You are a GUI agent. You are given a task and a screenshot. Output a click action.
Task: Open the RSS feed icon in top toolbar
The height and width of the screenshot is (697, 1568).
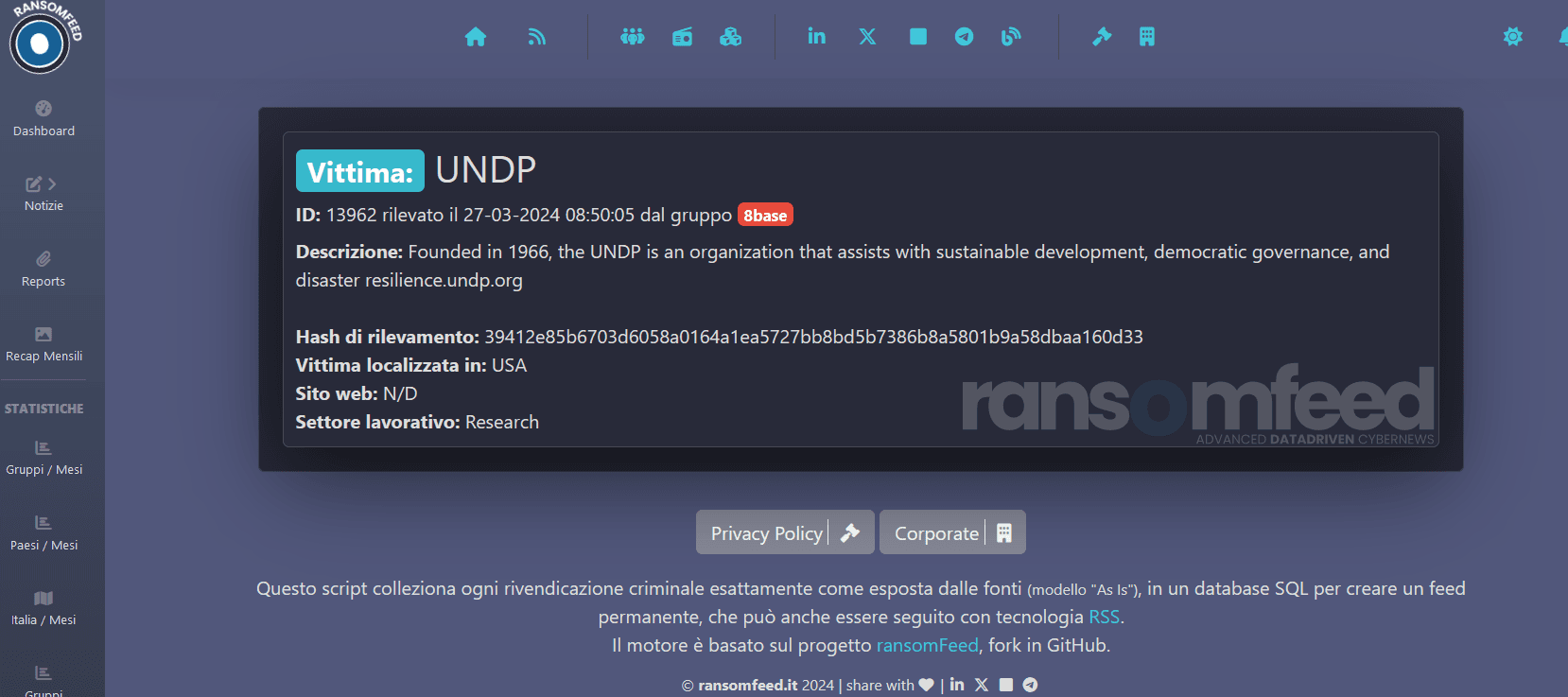pos(537,37)
